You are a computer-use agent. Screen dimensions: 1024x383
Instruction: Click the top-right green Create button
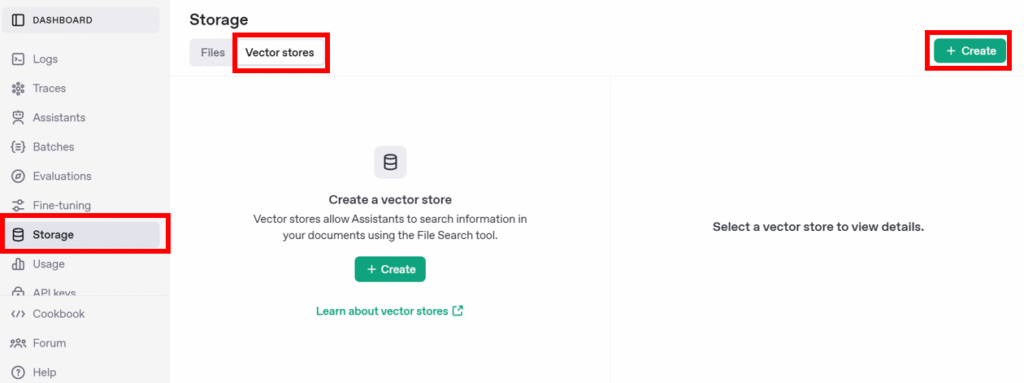pos(970,51)
